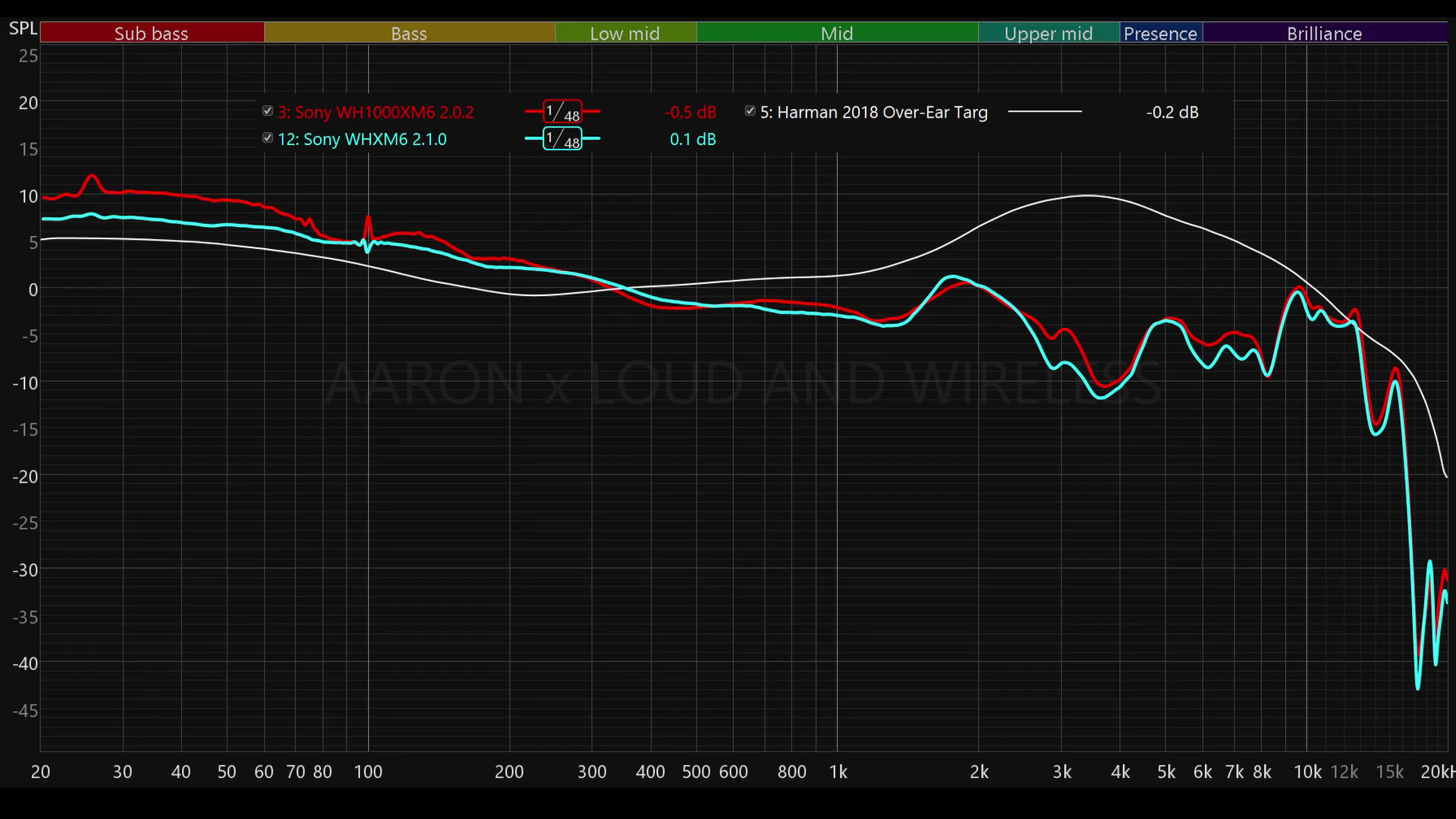This screenshot has height=819, width=1456.
Task: Click the Sony WH1000XM6 2.0.2 legend name
Action: point(376,112)
